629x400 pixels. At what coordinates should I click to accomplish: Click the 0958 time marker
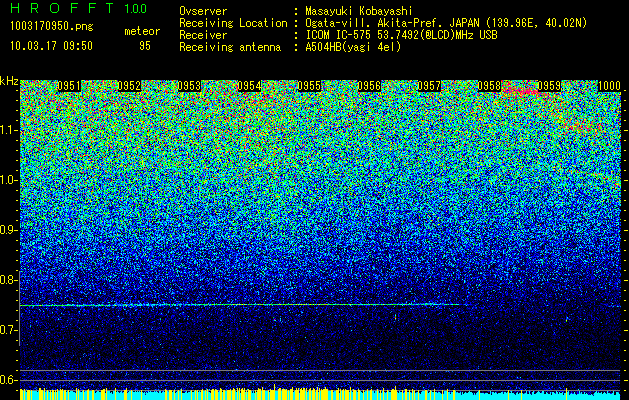pyautogui.click(x=489, y=86)
